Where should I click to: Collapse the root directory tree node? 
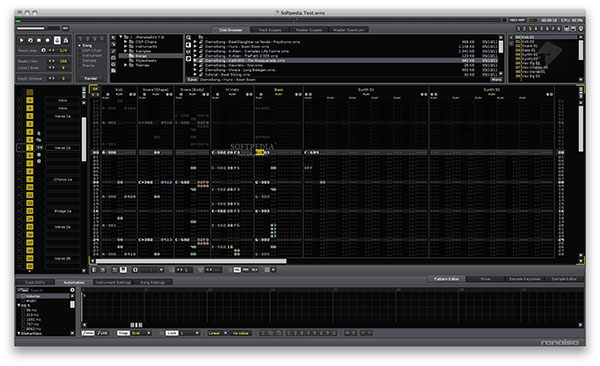pyautogui.click(x=121, y=37)
